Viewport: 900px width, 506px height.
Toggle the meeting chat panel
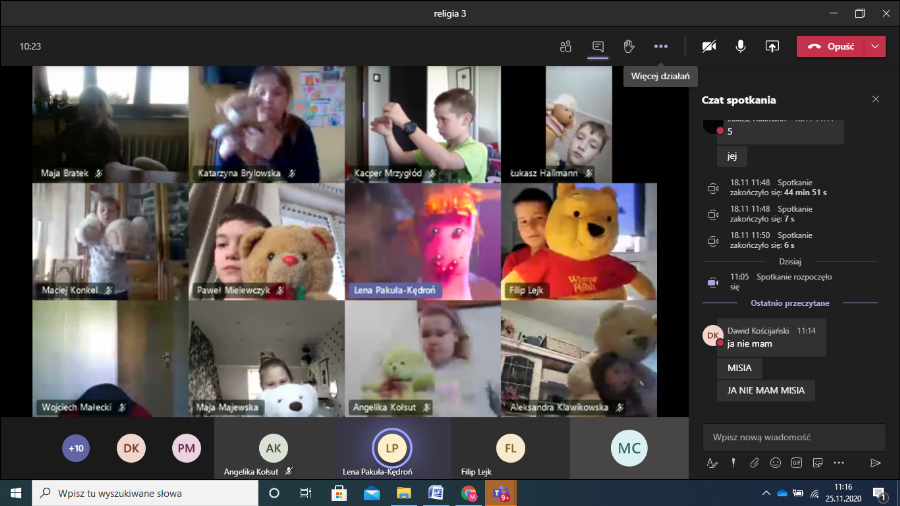pos(598,46)
